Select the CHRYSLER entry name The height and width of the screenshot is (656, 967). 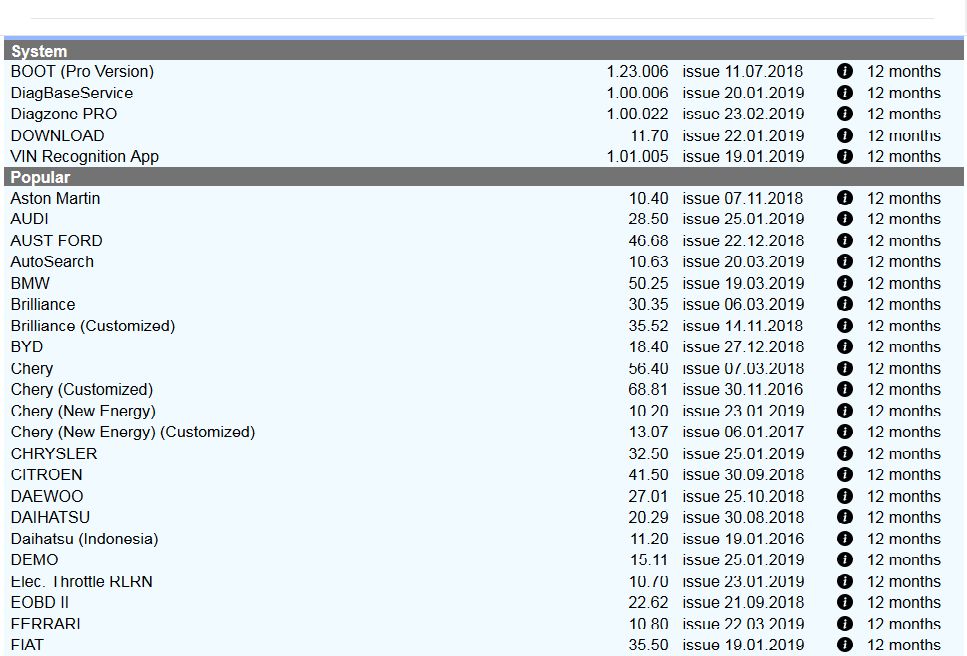click(54, 453)
